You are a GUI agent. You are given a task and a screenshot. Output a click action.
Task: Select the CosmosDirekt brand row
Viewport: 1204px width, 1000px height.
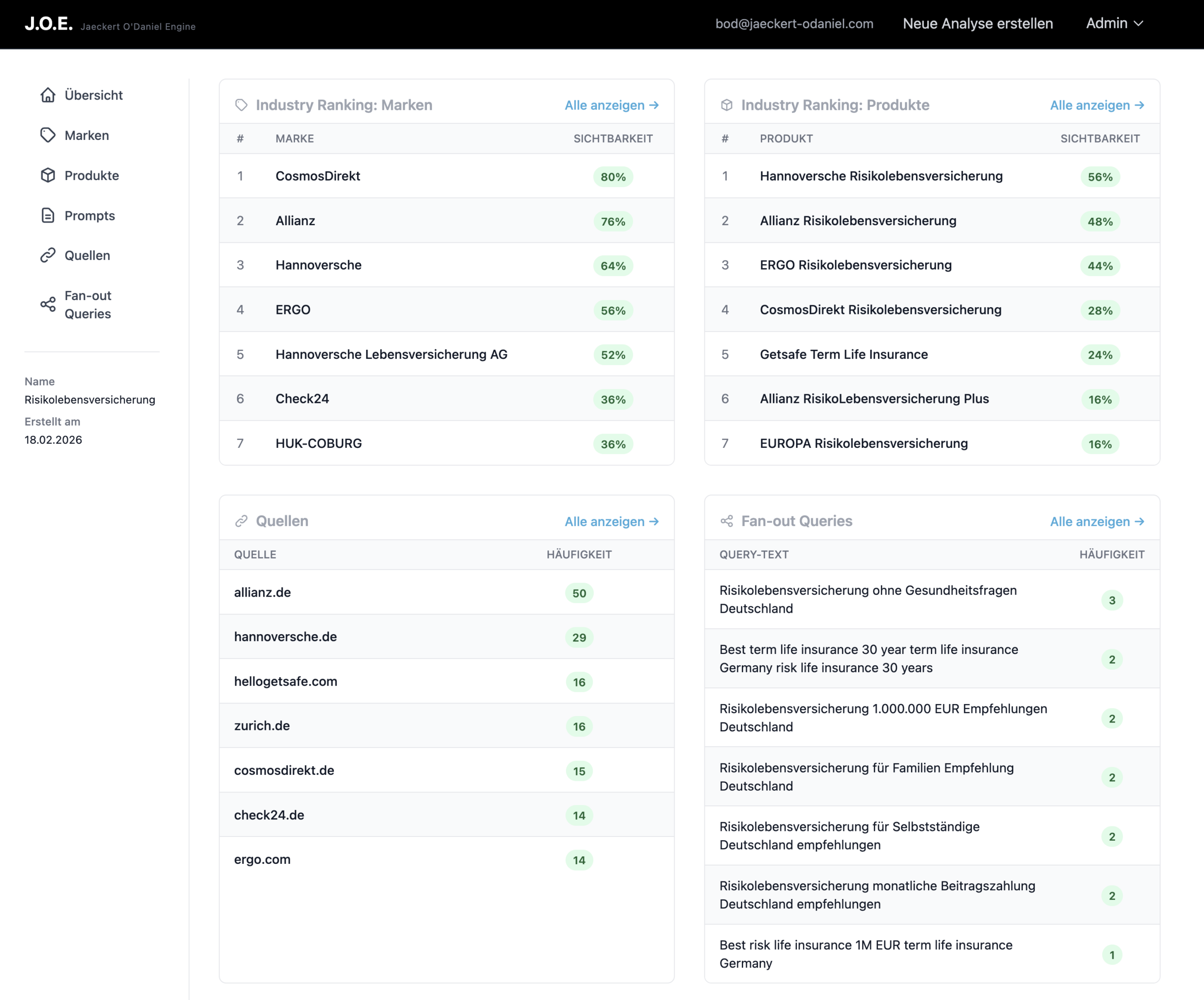point(318,176)
